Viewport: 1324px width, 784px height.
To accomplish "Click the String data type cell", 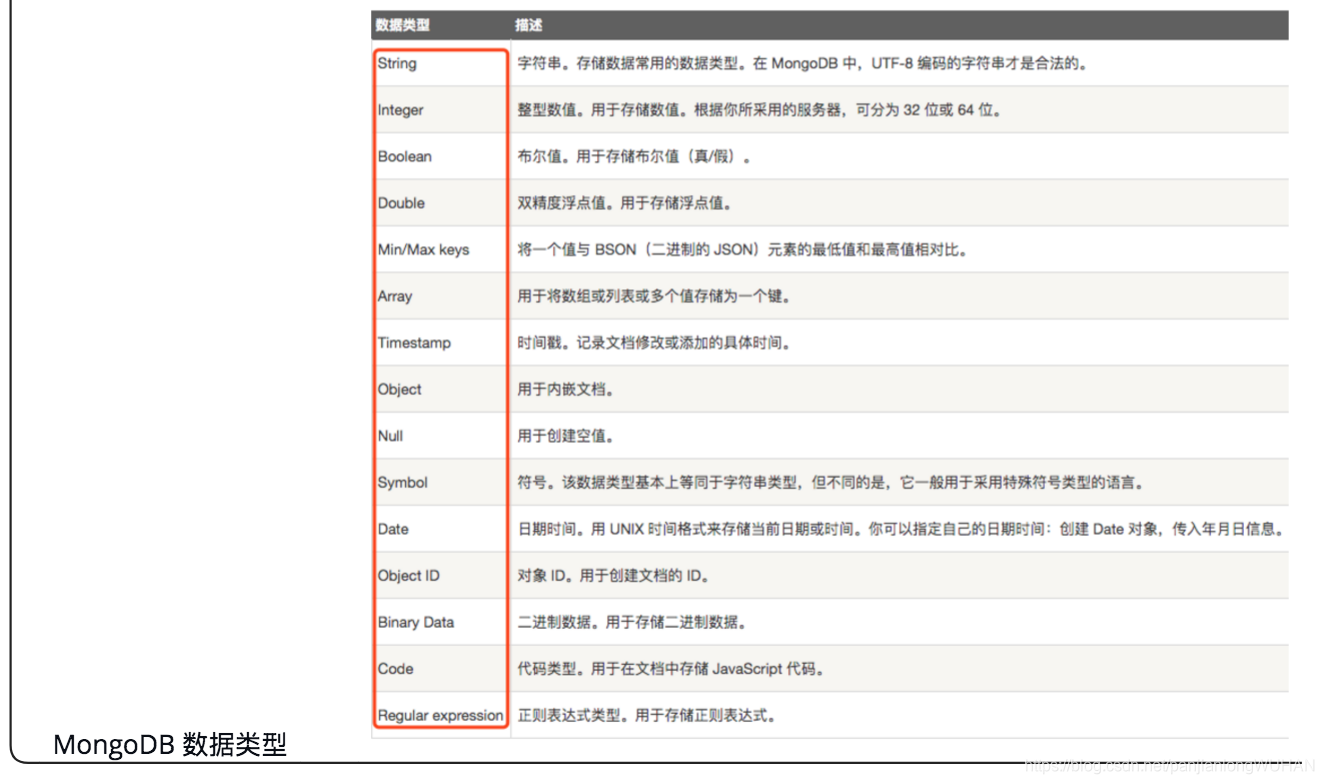I will 397,63.
